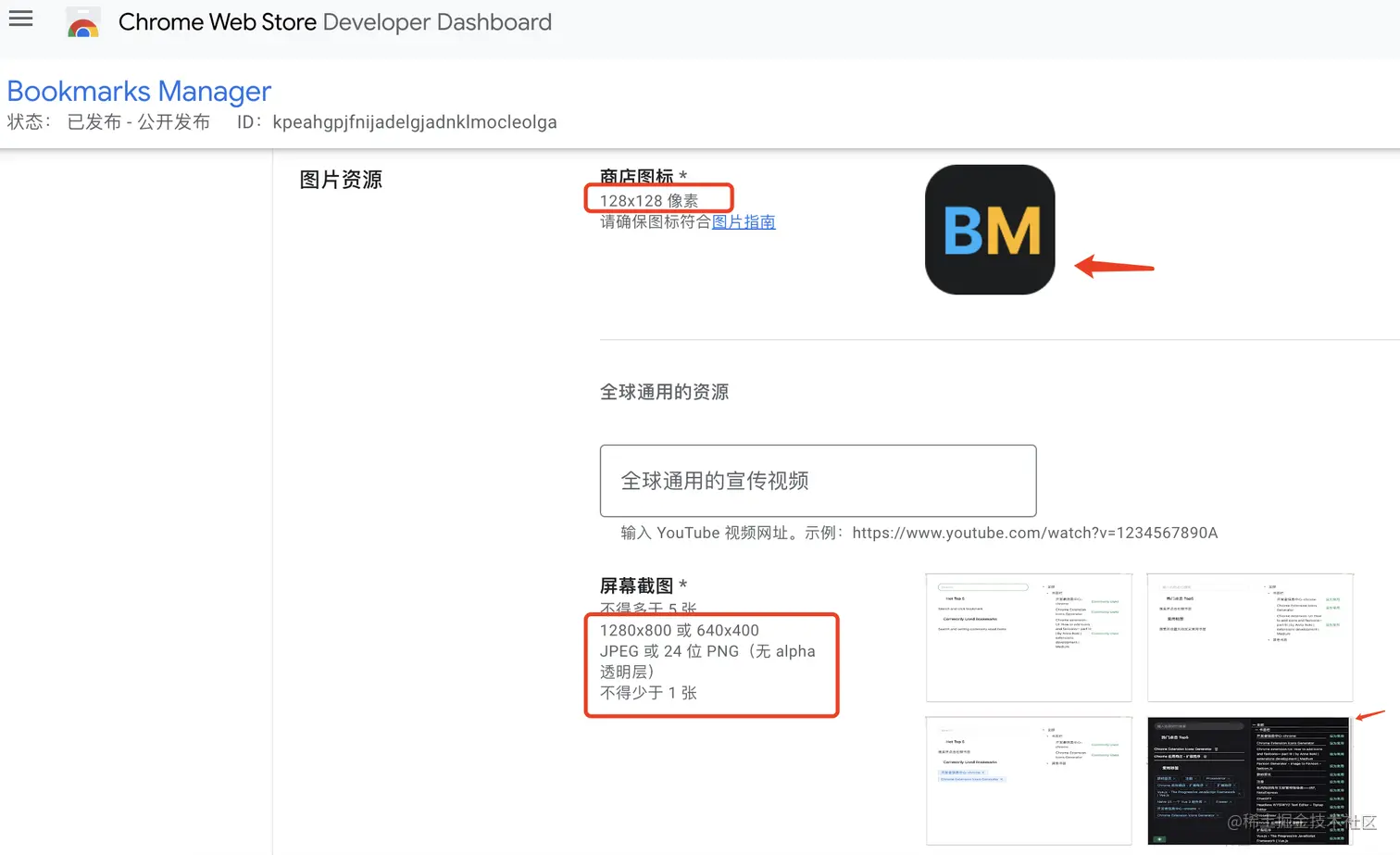Focus the 全球通用的宣传视频 input field
Image resolution: width=1400 pixels, height=855 pixels.
[818, 481]
